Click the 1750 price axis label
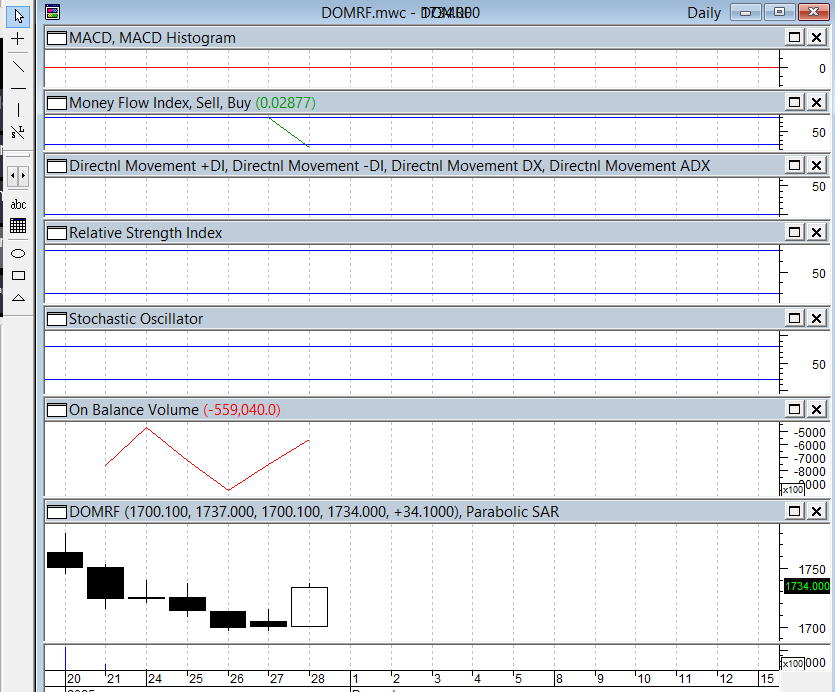 point(812,569)
